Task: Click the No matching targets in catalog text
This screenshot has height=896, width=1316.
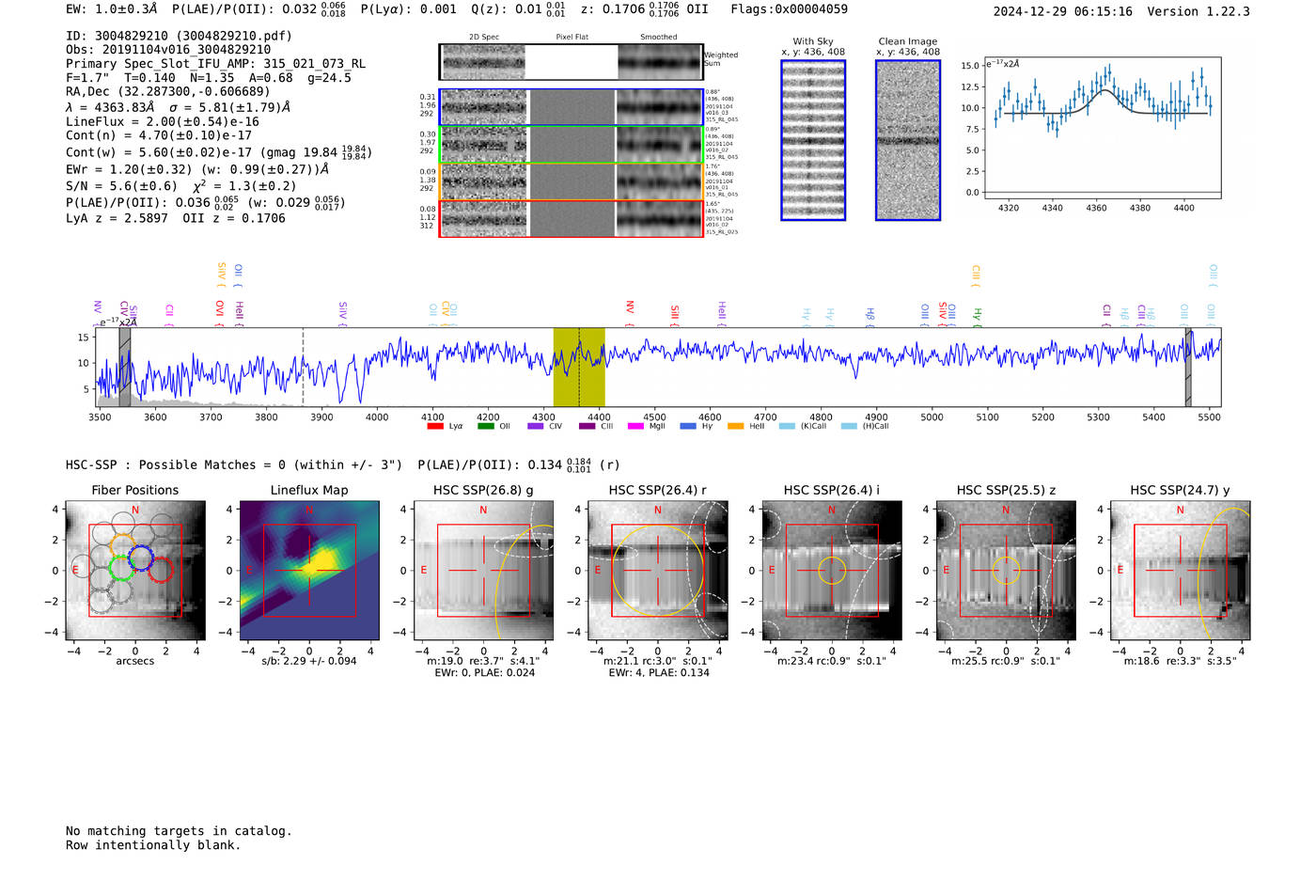Action: tap(179, 831)
